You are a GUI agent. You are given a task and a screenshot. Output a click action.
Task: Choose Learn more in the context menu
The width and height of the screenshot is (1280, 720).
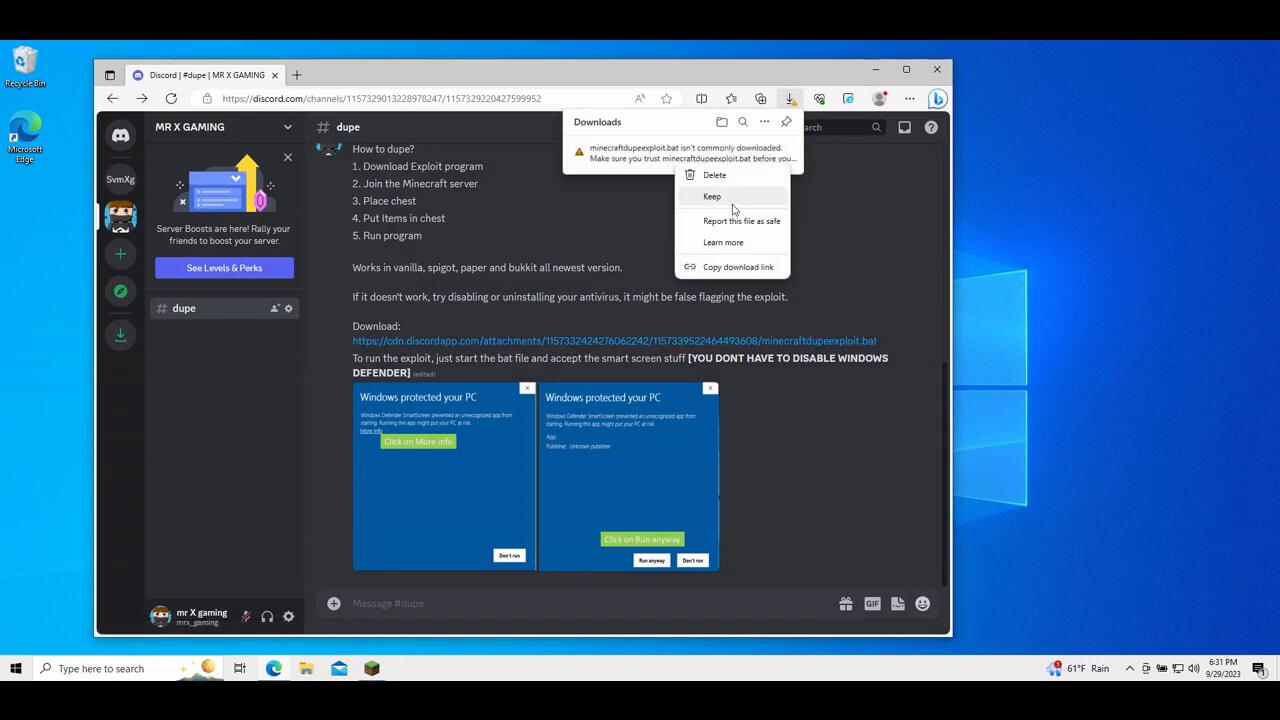click(722, 242)
